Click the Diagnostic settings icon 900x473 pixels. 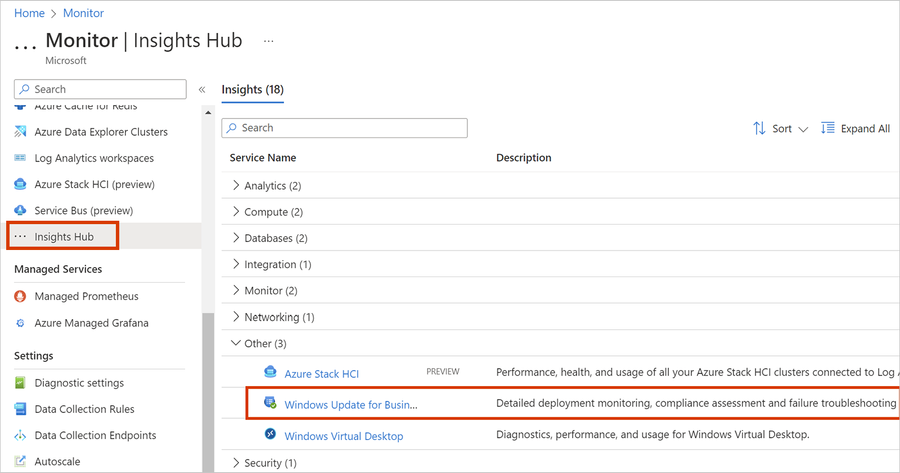click(20, 382)
